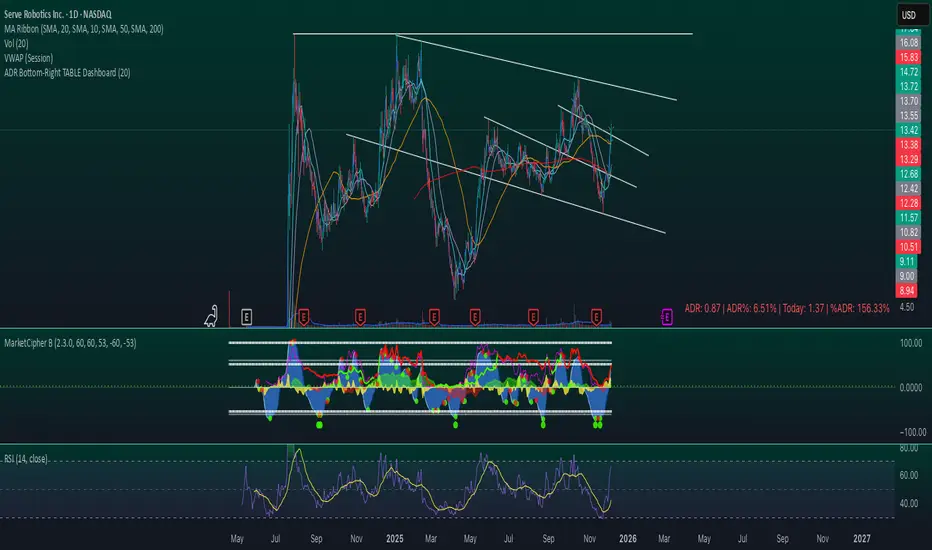
Task: Click the 2026 label on the time axis
Action: coord(628,539)
